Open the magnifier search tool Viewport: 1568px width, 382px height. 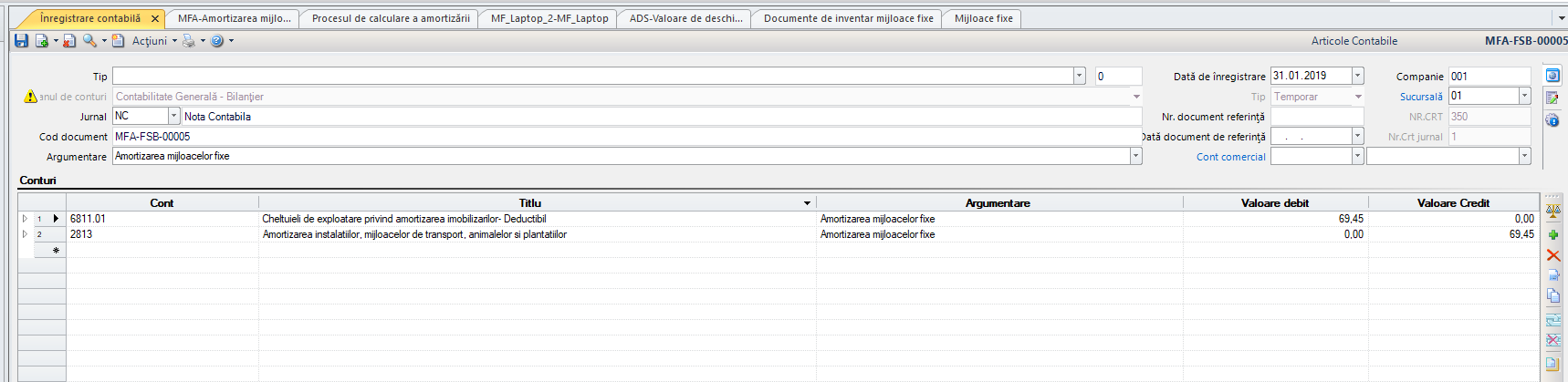[x=89, y=41]
